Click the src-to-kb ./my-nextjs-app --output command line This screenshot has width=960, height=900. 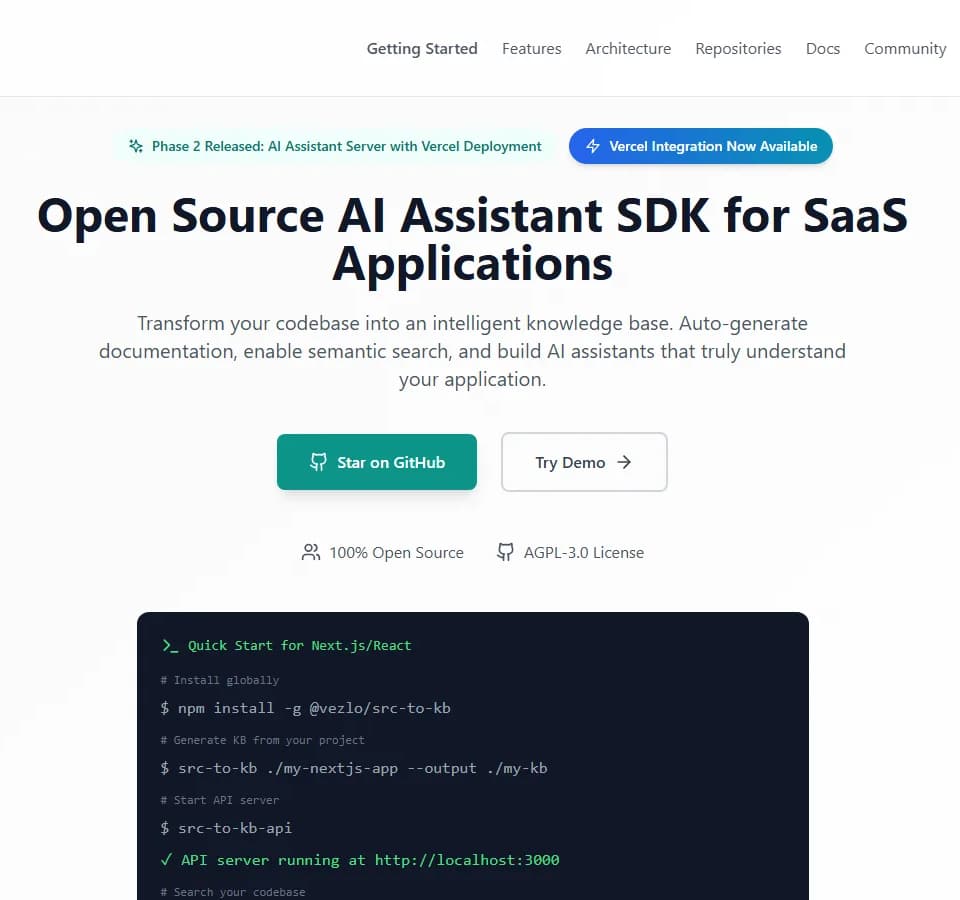(354, 768)
